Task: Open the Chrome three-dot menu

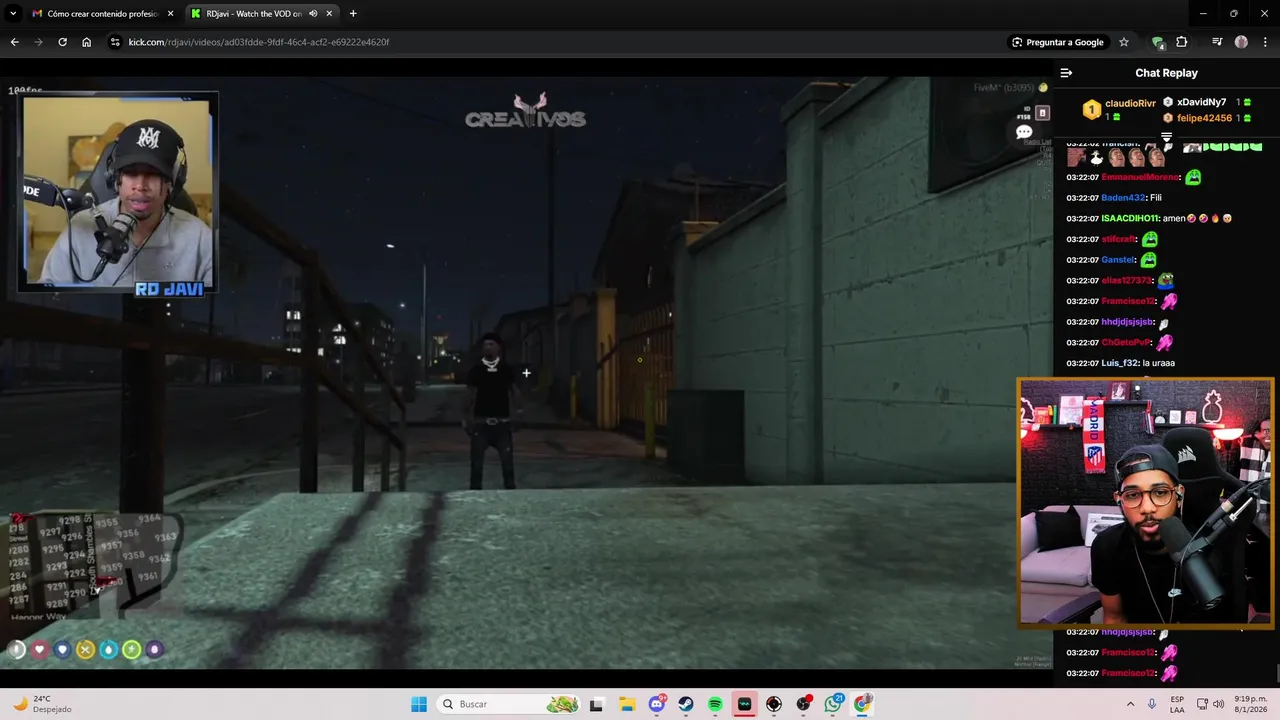Action: click(1265, 42)
